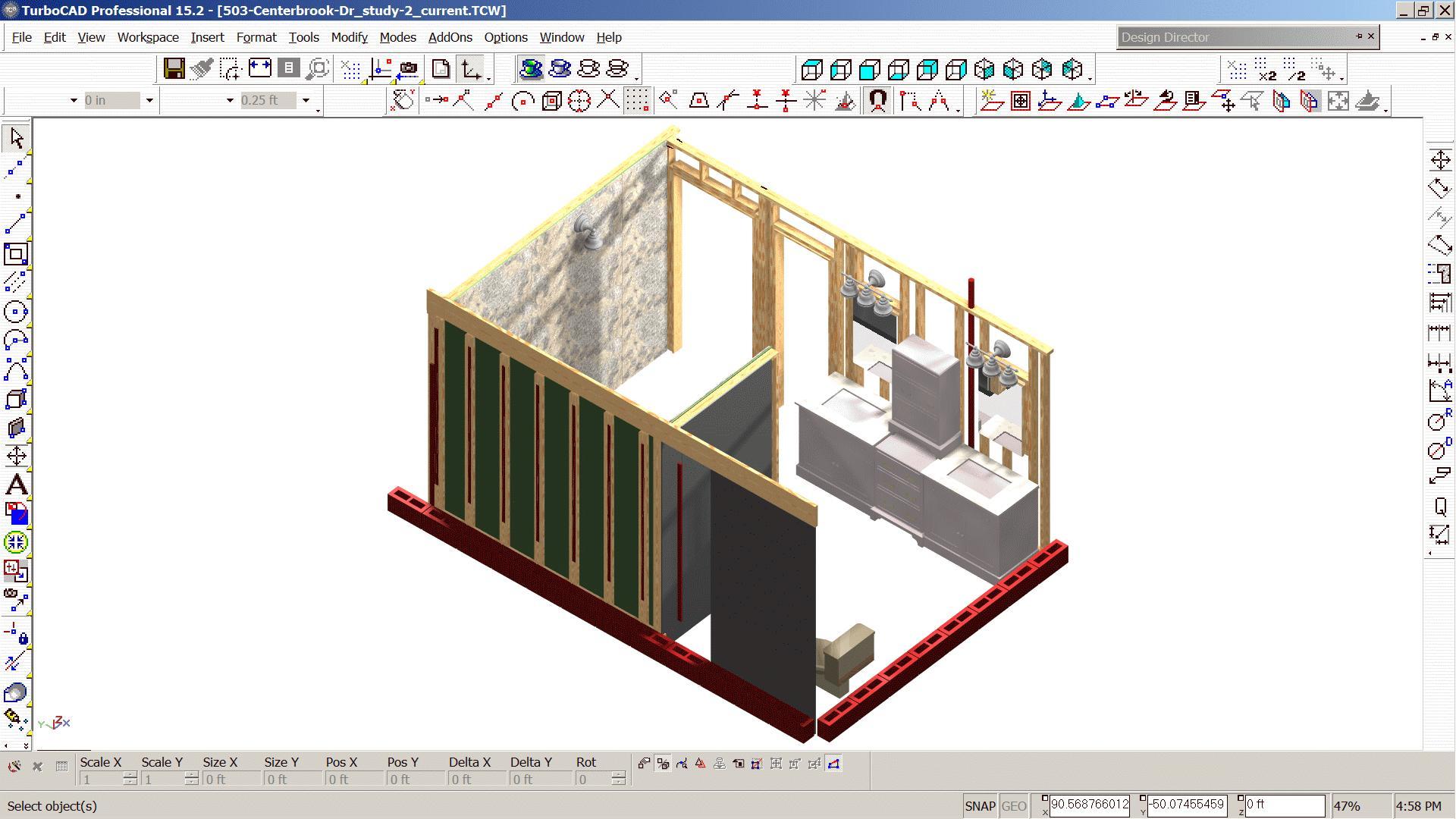The height and width of the screenshot is (819, 1456).
Task: Choose the last isometric hexagon cube view
Action: click(x=1072, y=70)
